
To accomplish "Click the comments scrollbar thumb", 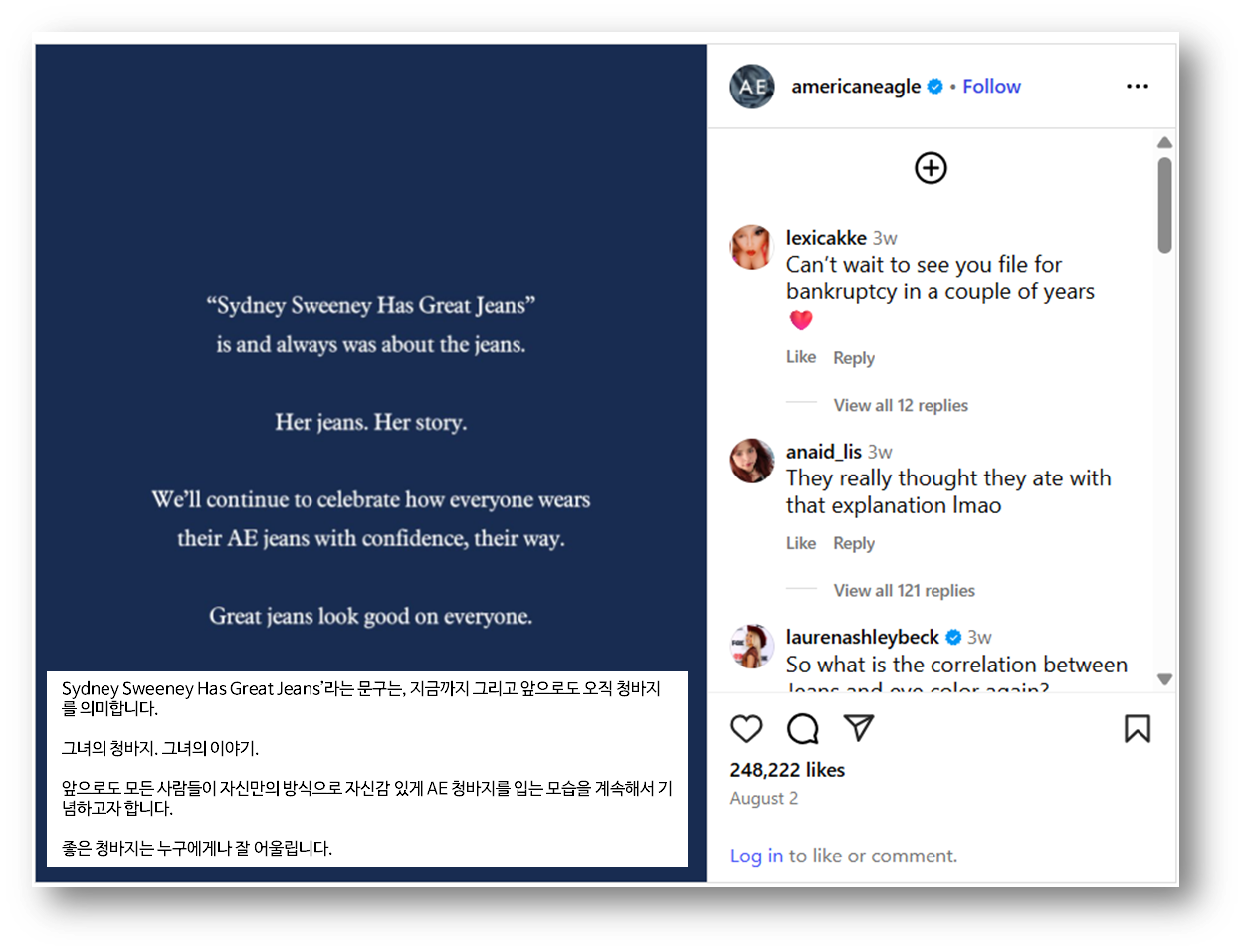I will coord(1164,205).
